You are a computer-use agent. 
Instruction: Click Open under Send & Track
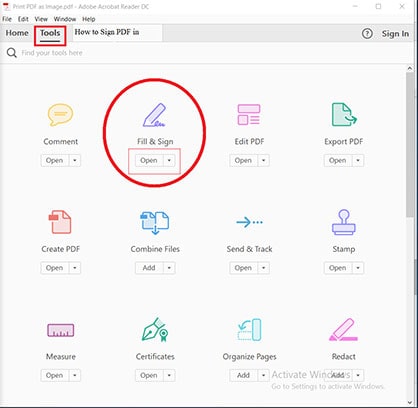point(243,268)
